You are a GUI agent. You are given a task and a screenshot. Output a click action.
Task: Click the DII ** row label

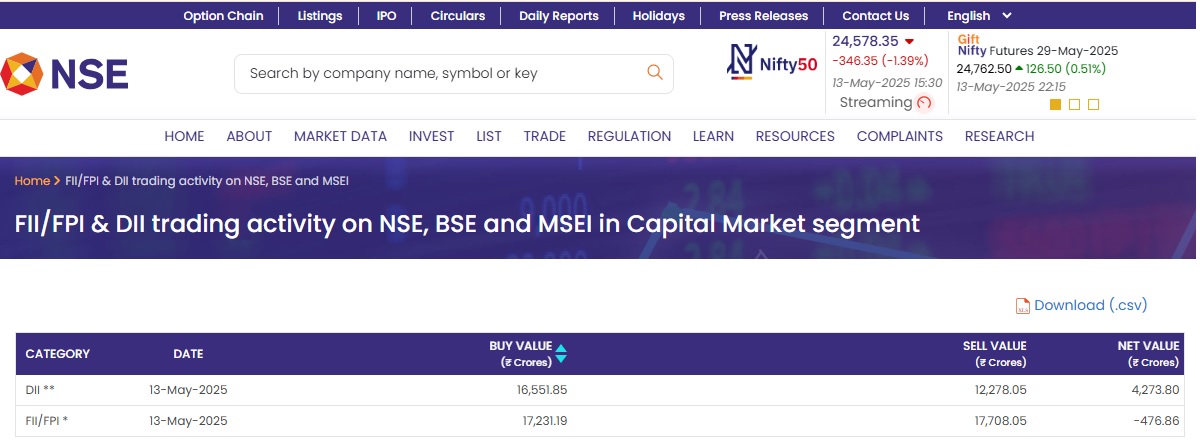(x=40, y=390)
